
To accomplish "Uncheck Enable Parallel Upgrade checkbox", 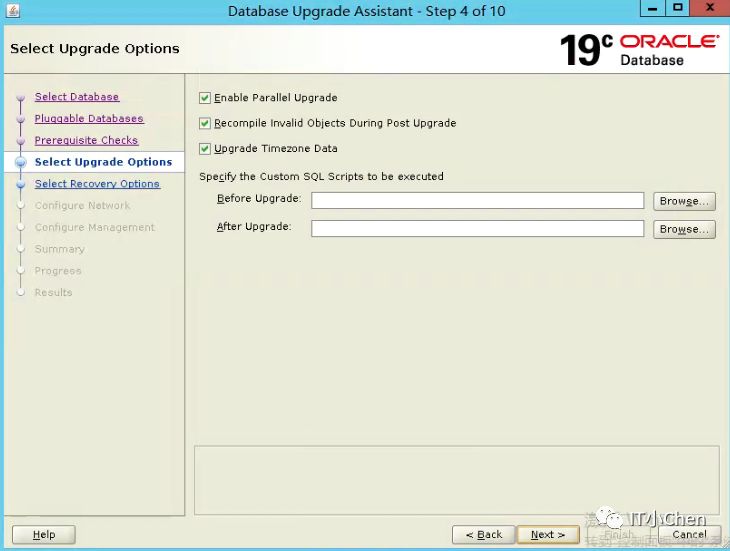I will click(204, 98).
